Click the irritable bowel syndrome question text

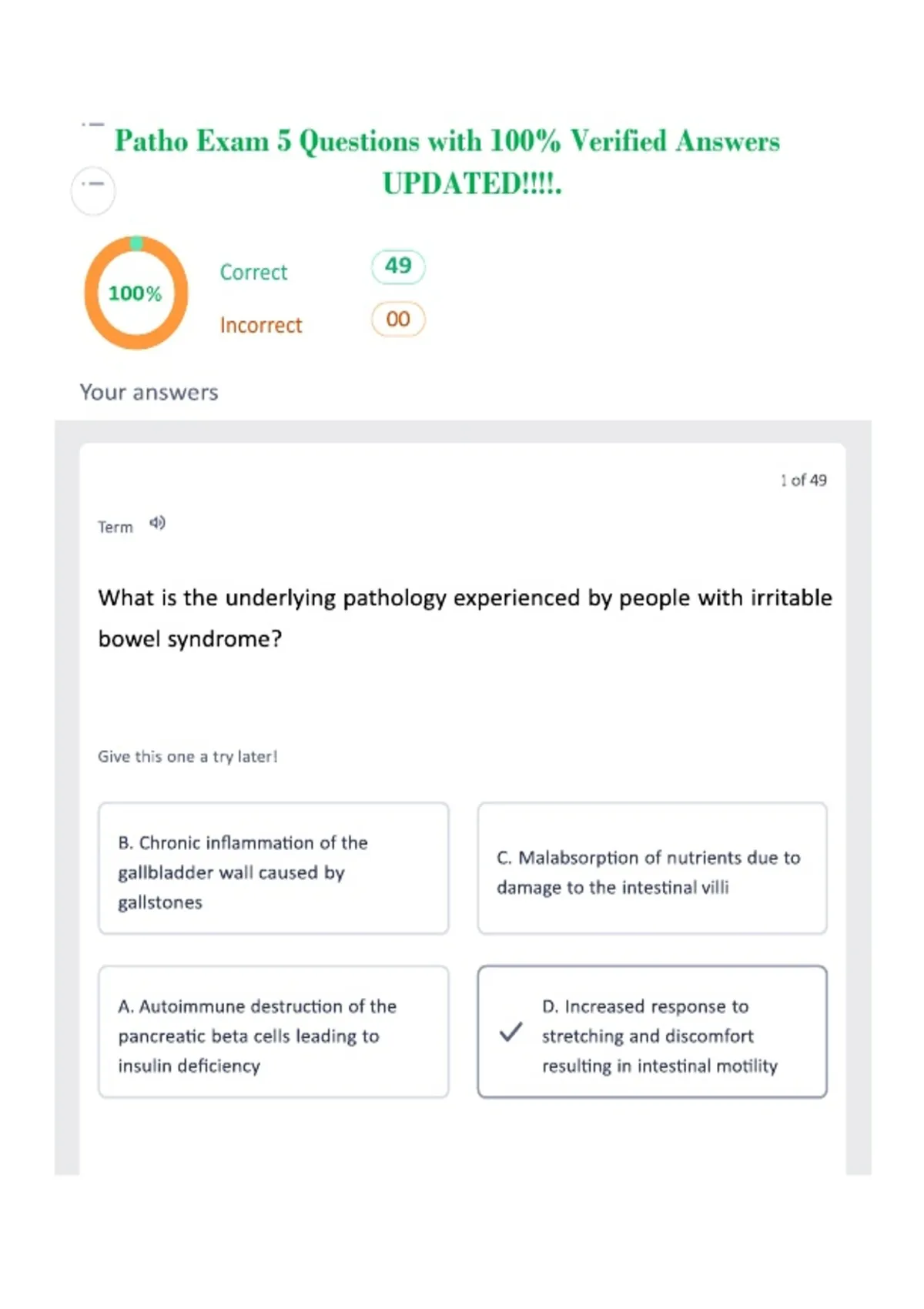(465, 618)
